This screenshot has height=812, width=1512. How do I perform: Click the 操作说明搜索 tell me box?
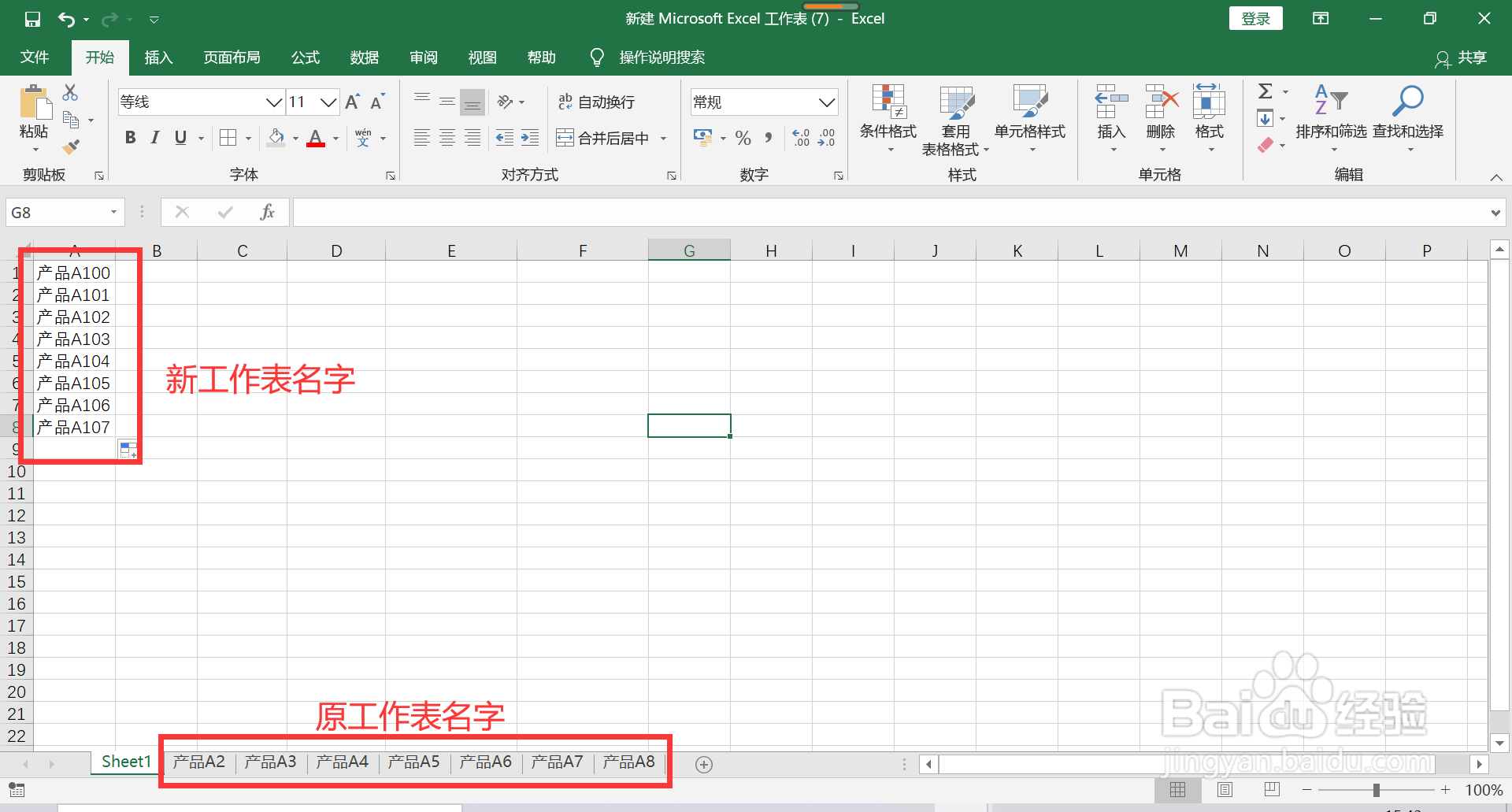tap(661, 57)
